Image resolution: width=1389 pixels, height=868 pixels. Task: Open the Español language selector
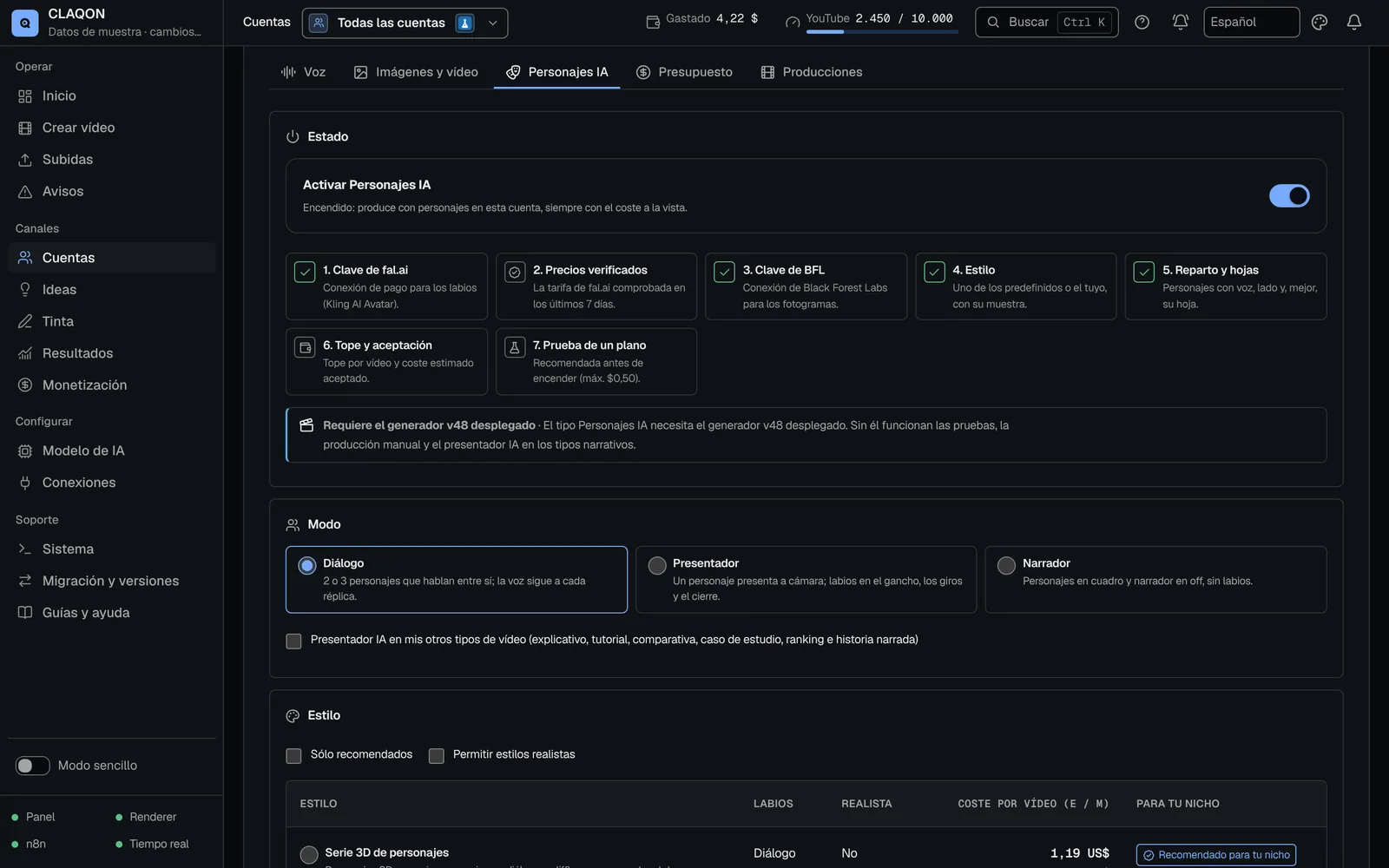point(1251,23)
